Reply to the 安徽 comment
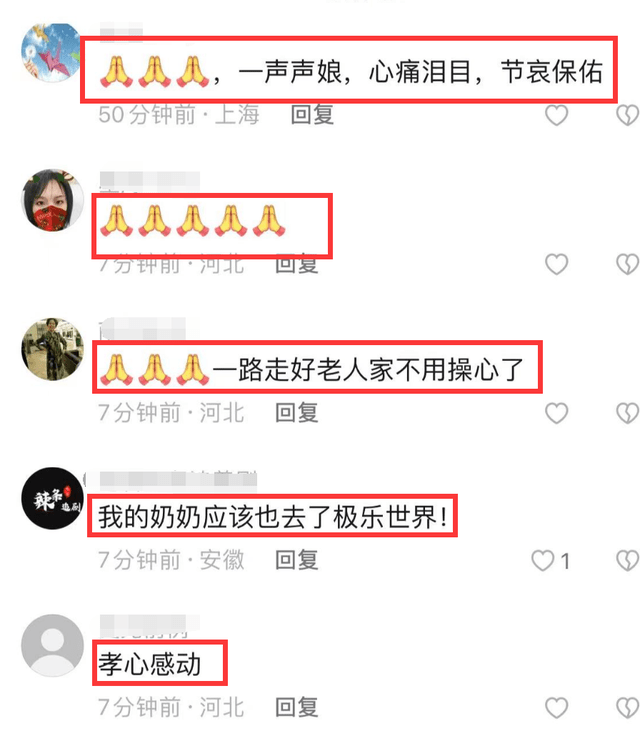This screenshot has width=640, height=736. point(297,560)
